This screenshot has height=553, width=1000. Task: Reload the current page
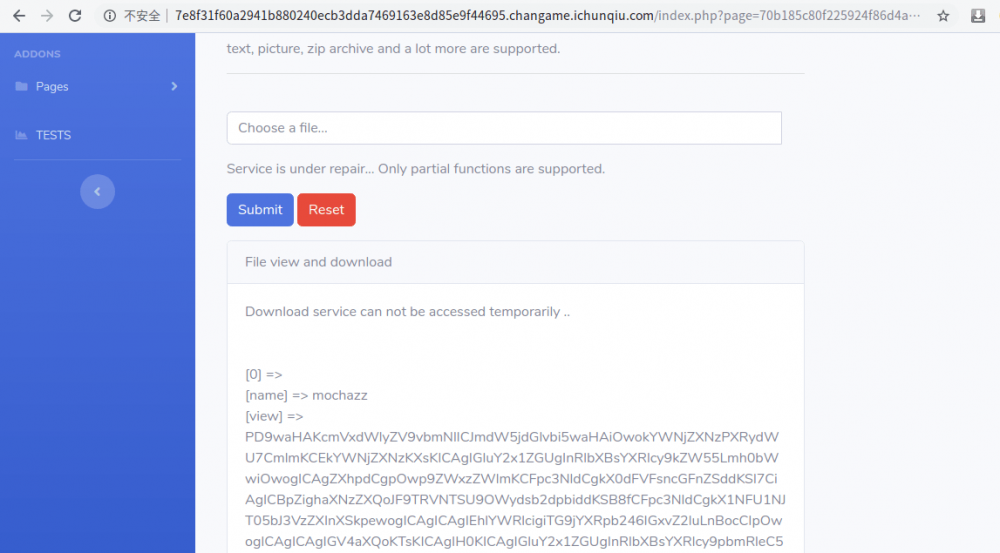pos(75,16)
